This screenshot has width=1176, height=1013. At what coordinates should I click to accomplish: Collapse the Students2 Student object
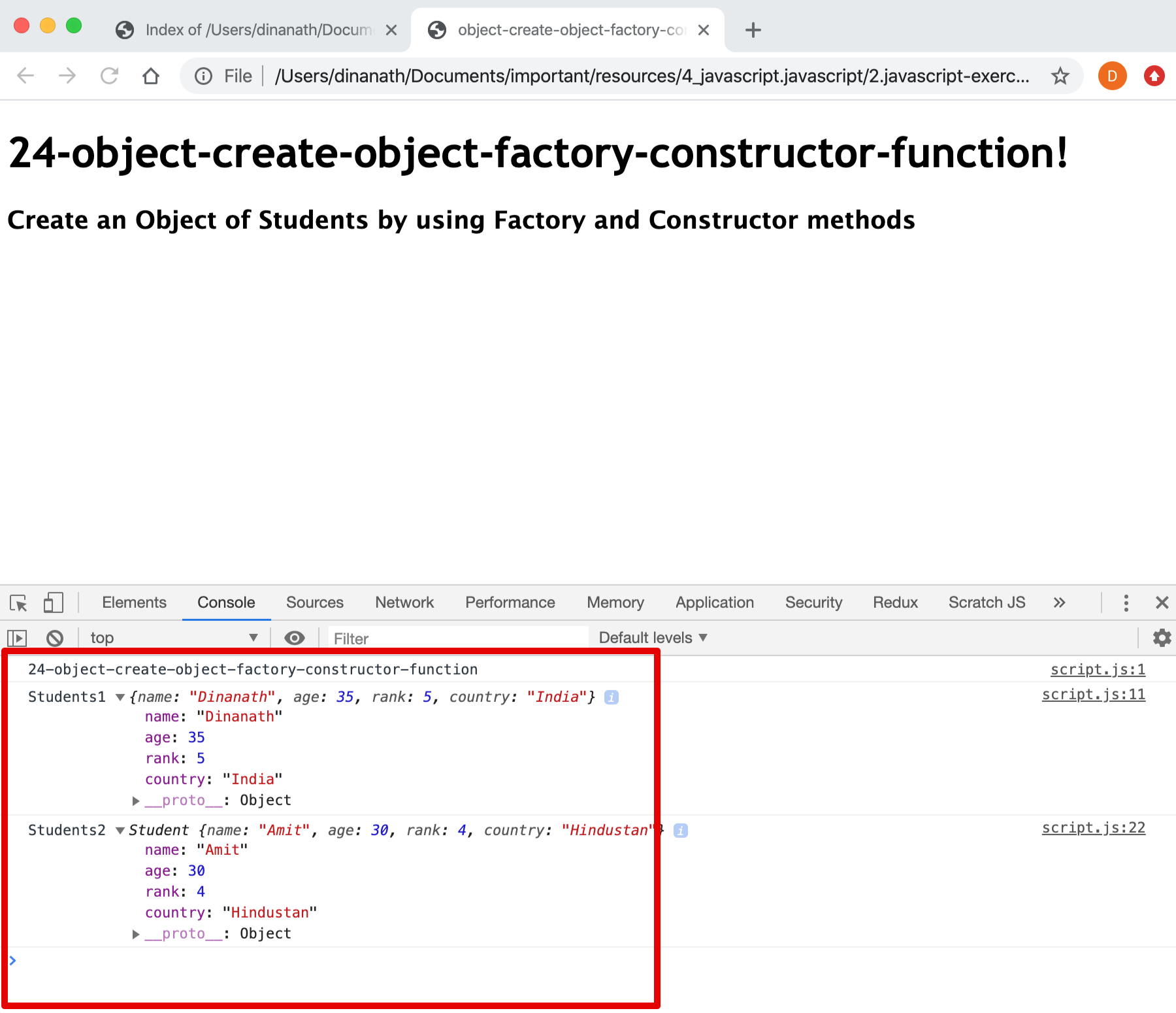[120, 831]
